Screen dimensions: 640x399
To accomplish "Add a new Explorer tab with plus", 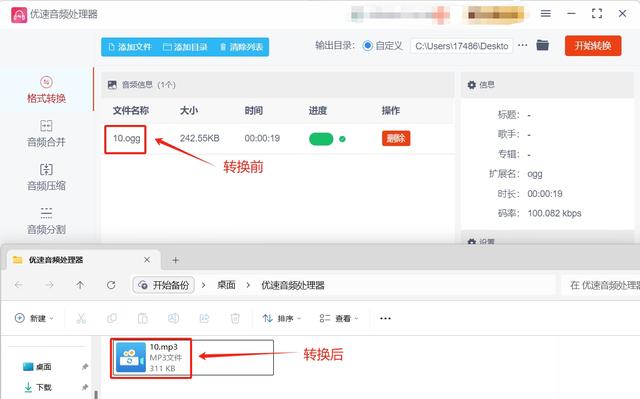I will pos(176,260).
